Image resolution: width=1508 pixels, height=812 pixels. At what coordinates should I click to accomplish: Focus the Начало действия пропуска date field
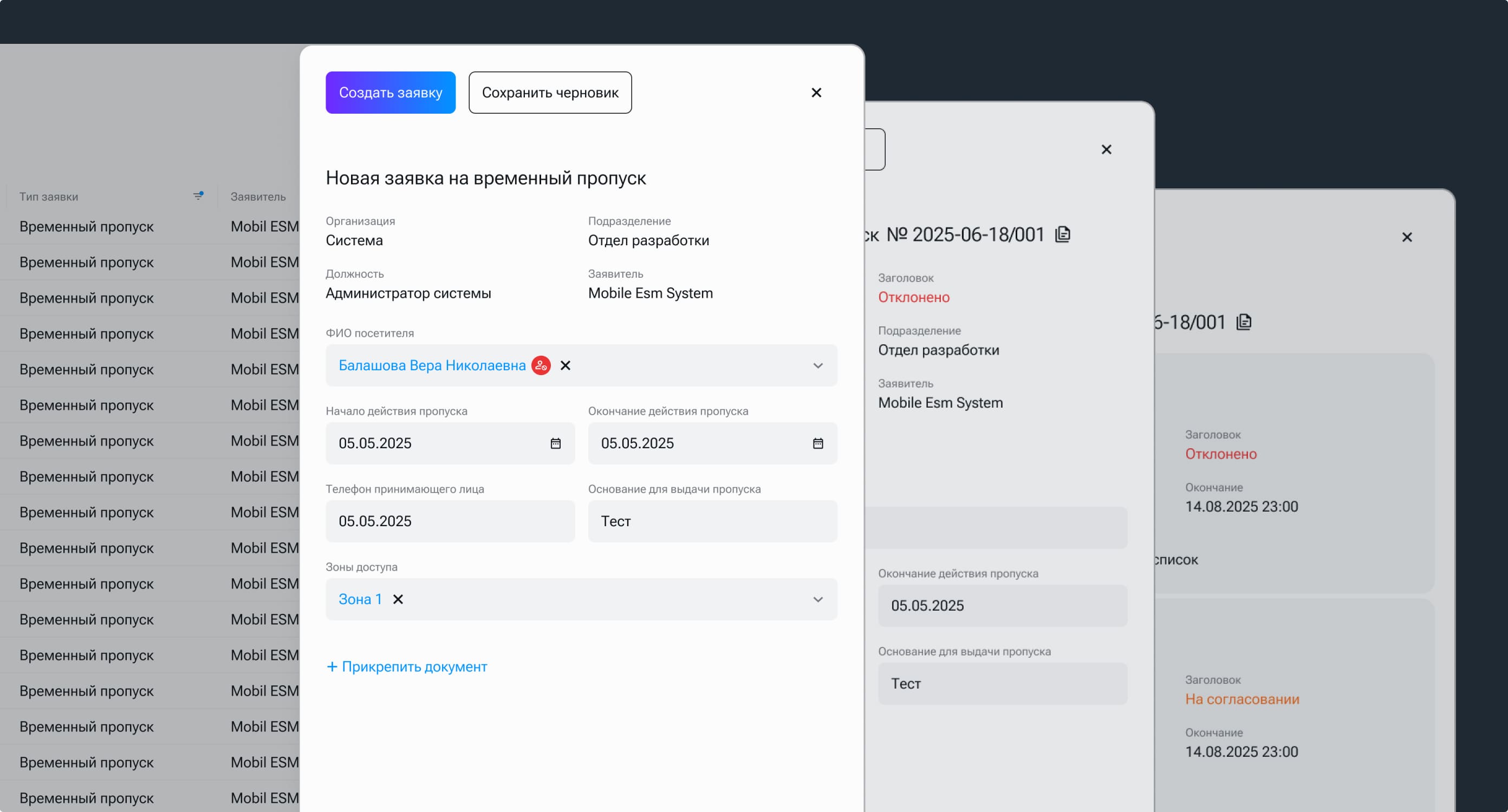(x=450, y=443)
